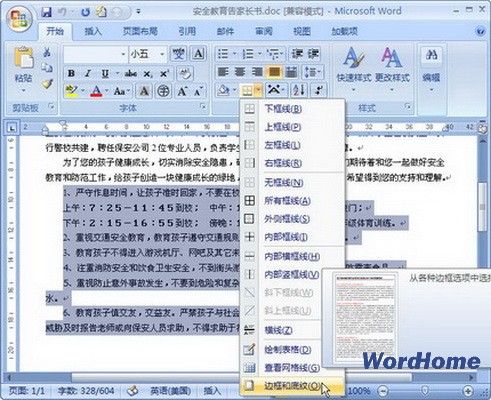Switch to the 插入 ribbon tab

click(93, 32)
